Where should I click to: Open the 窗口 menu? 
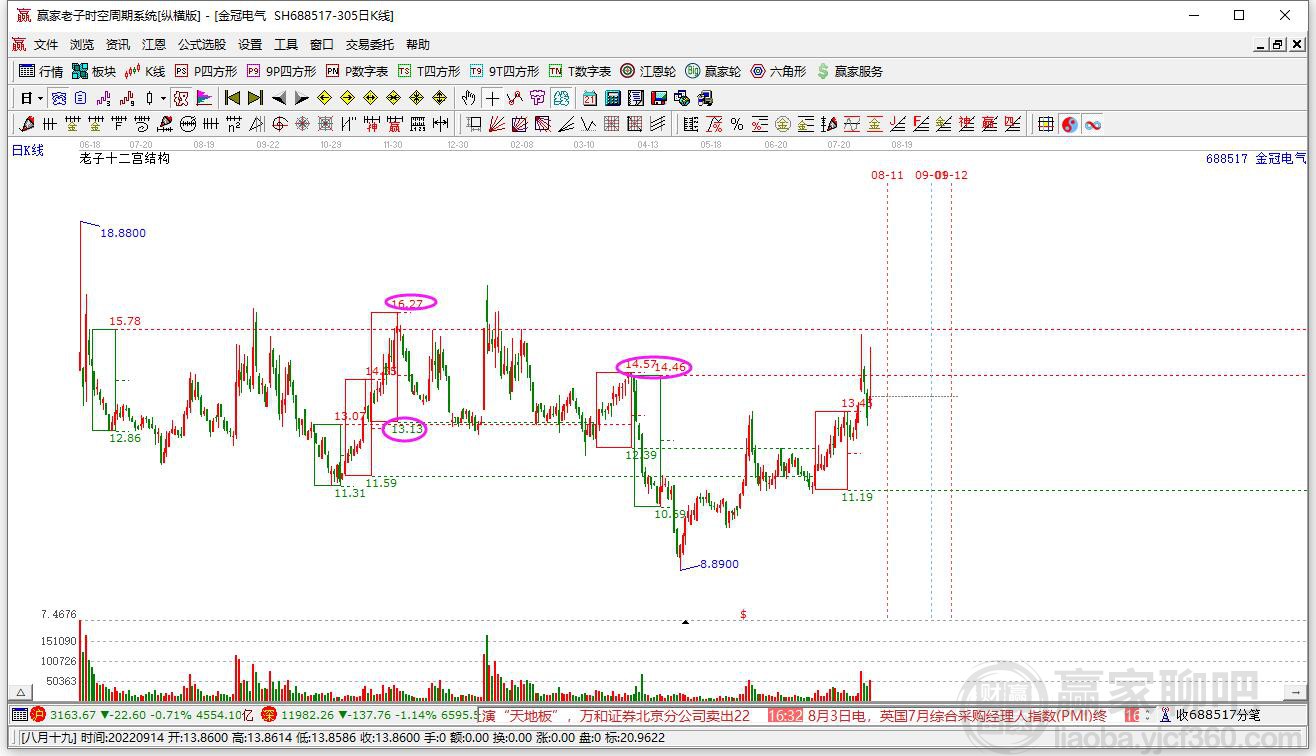[x=322, y=44]
